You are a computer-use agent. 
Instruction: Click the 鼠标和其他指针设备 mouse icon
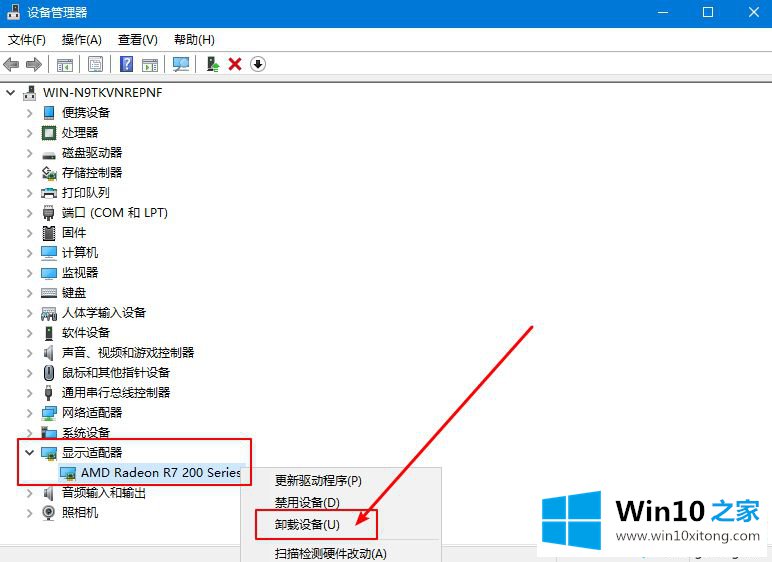49,372
